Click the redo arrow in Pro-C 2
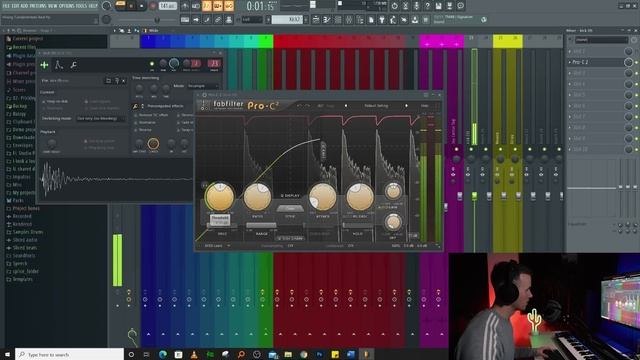Image resolution: width=640 pixels, height=360 pixels. [308, 106]
